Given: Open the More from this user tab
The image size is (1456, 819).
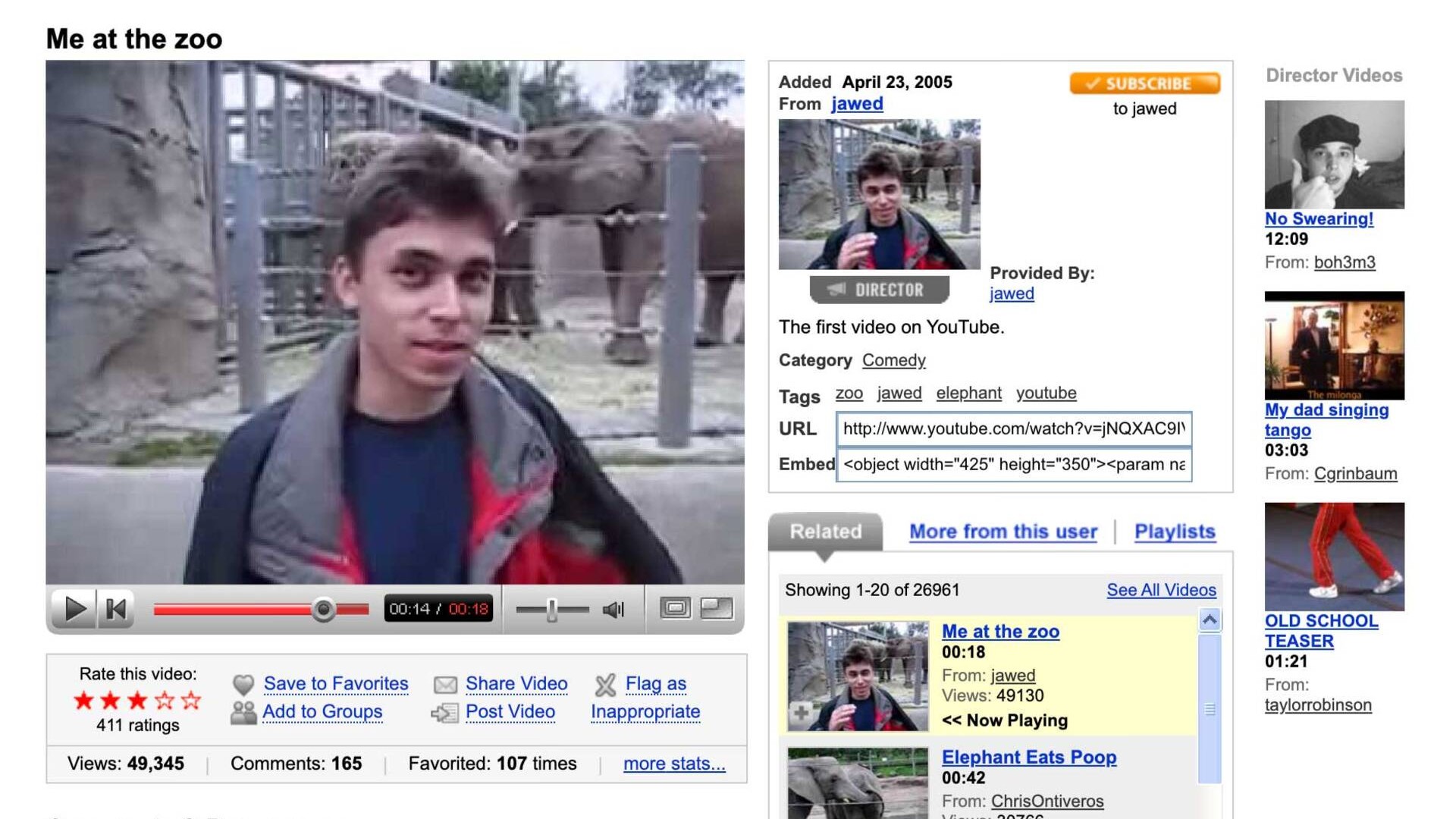Looking at the screenshot, I should (1003, 532).
